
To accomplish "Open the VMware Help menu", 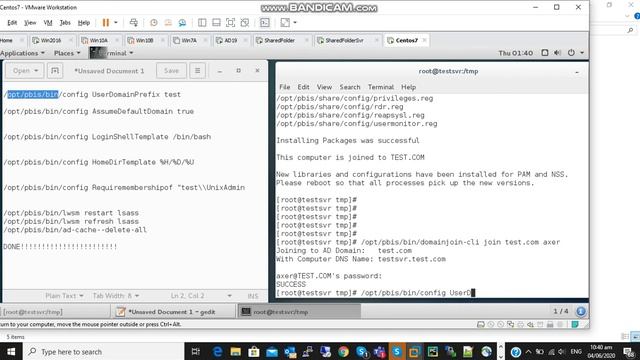I will click(84, 23).
